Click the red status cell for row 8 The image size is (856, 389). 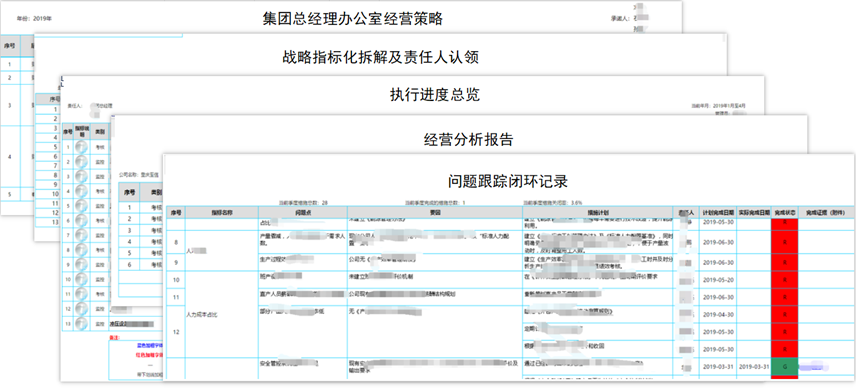[784, 242]
